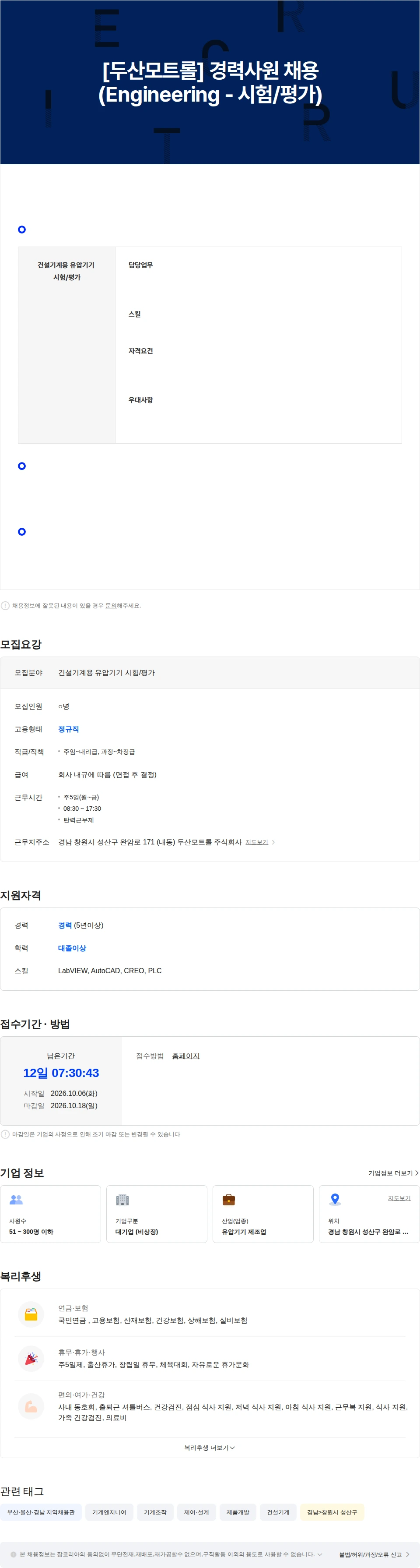Screen dimensions: 420x1568
Task: Select the 부산·울산·경남 지역채용관 tag
Action: (x=41, y=1512)
